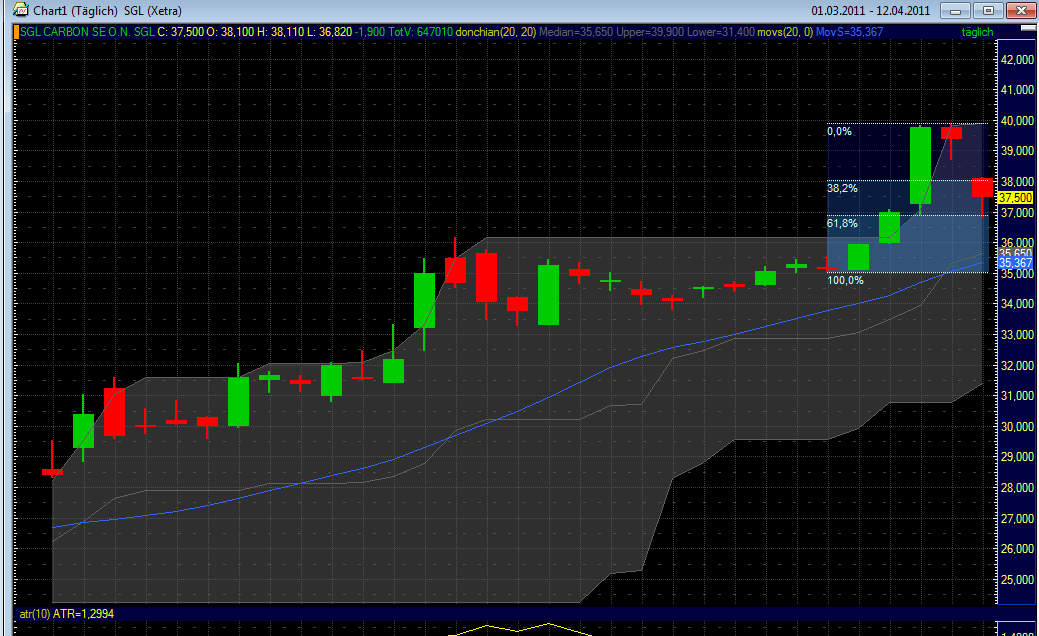
Task: Click the blue 35,367 moving average price tag
Action: click(1015, 263)
